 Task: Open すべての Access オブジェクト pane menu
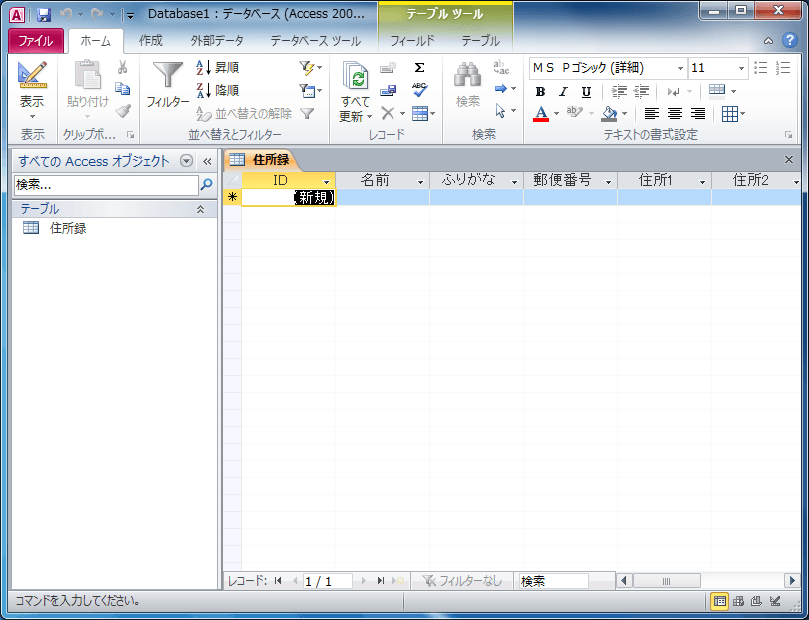(186, 161)
